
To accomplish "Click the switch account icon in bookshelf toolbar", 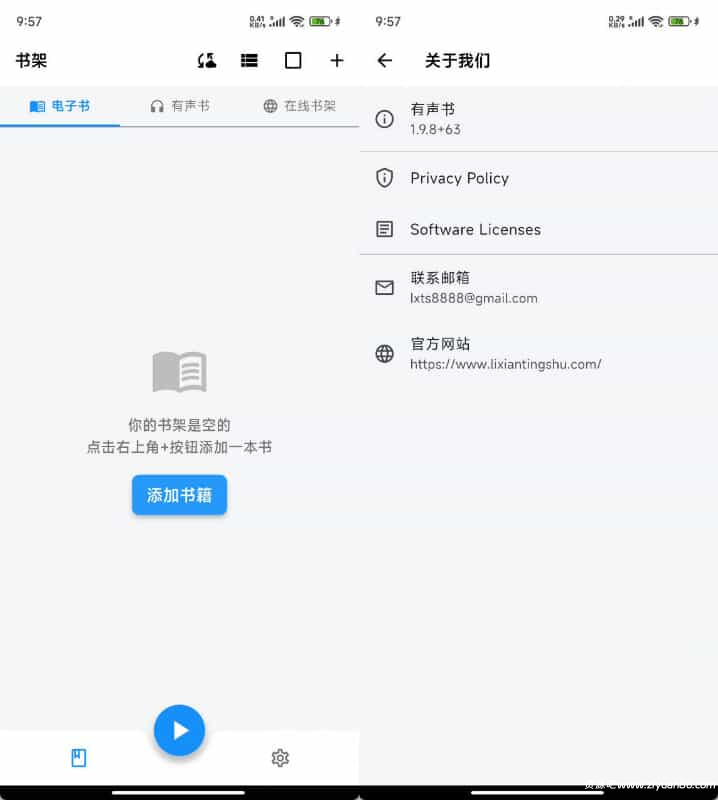I will (207, 61).
